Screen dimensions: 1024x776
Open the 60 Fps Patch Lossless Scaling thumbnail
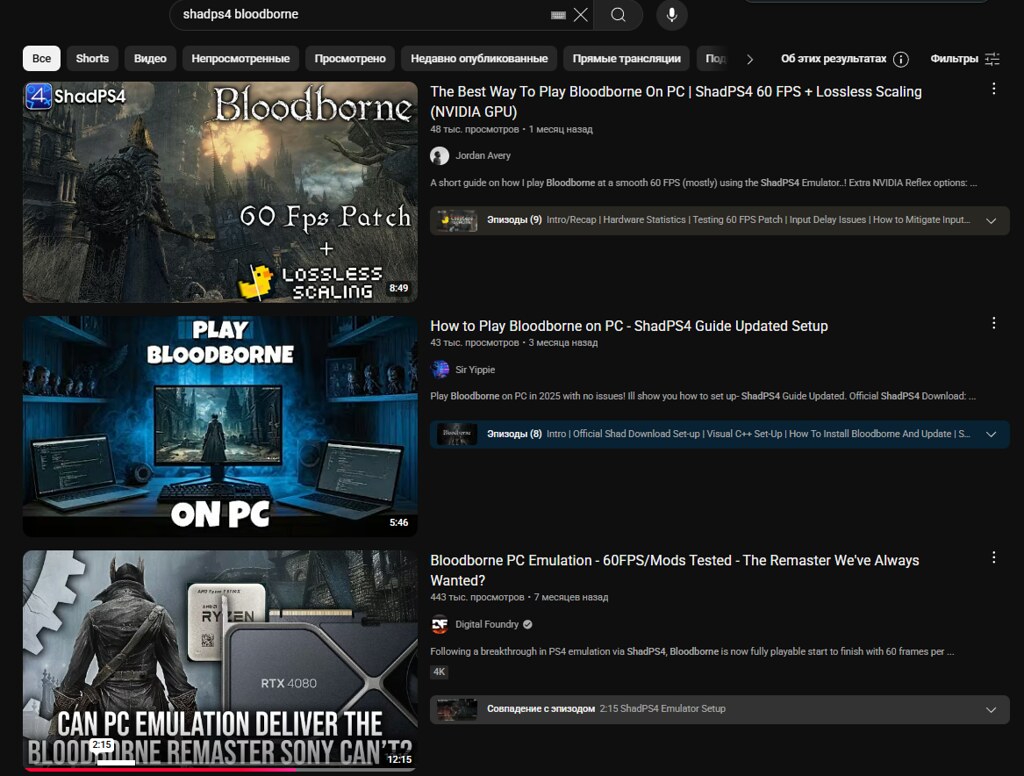(x=220, y=192)
